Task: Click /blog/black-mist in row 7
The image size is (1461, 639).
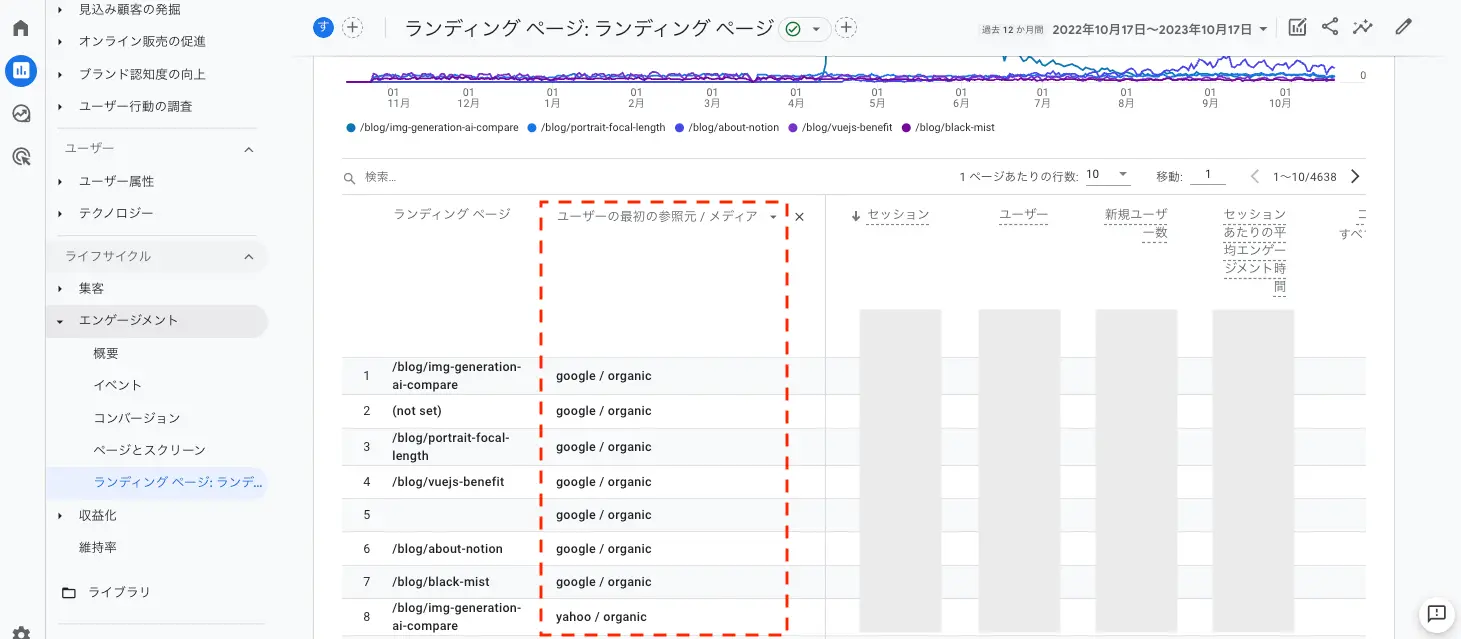Action: tap(441, 582)
